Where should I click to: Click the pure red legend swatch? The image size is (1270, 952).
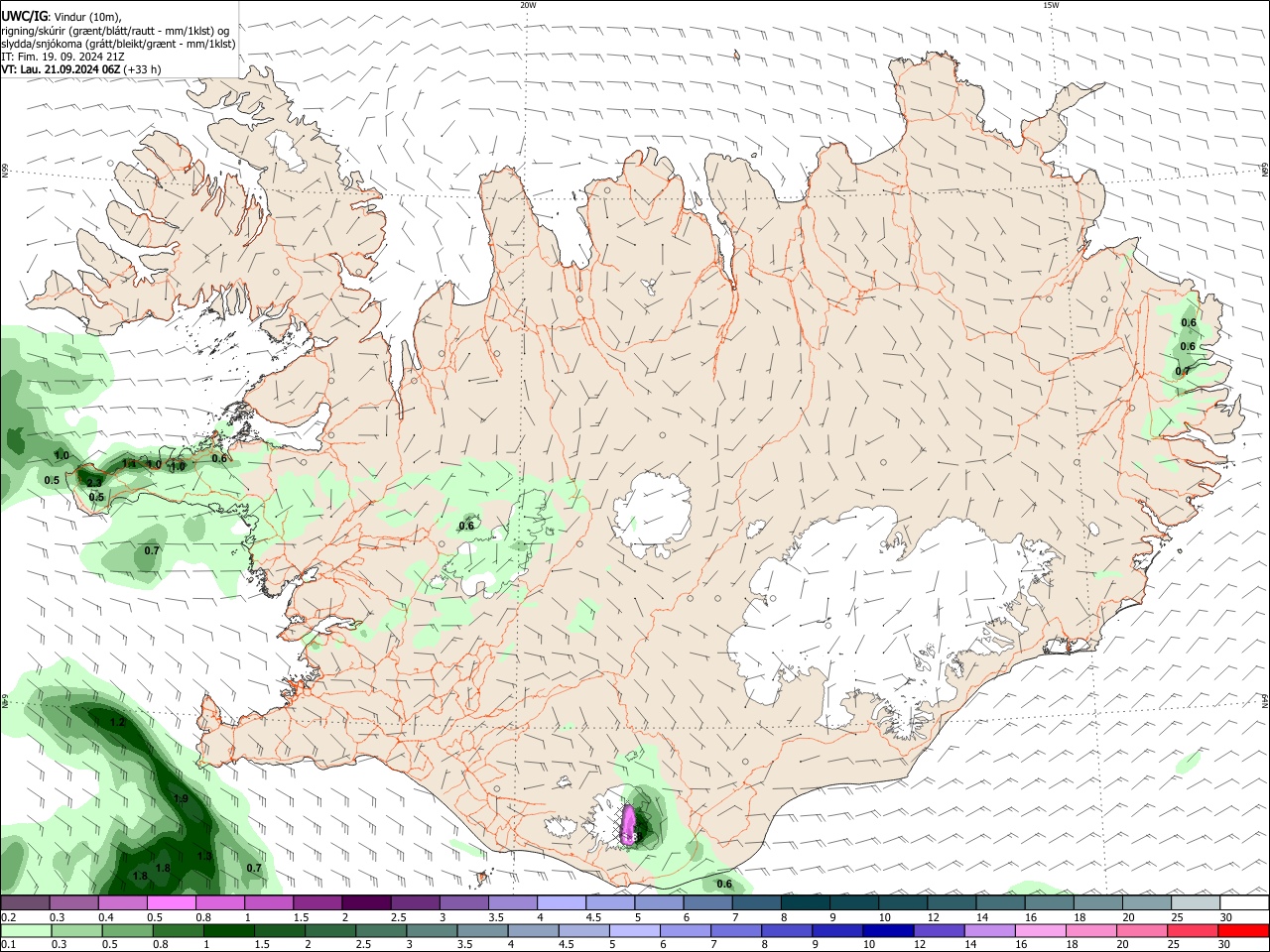pyautogui.click(x=1244, y=930)
